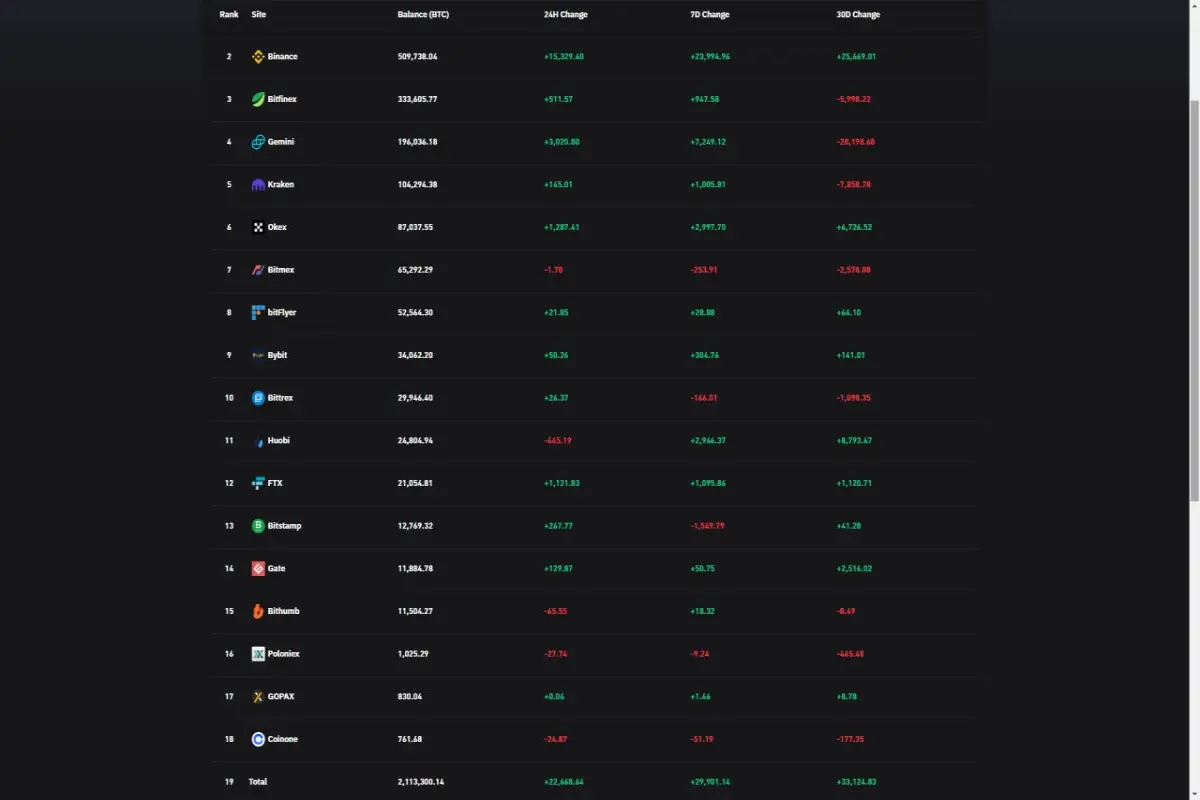
Task: Click the Kraken logo icon
Action: (x=258, y=185)
